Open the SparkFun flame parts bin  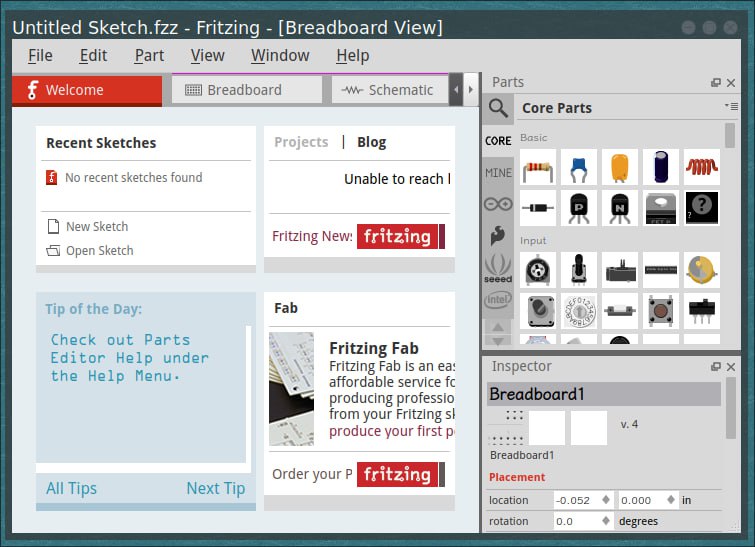[x=498, y=235]
